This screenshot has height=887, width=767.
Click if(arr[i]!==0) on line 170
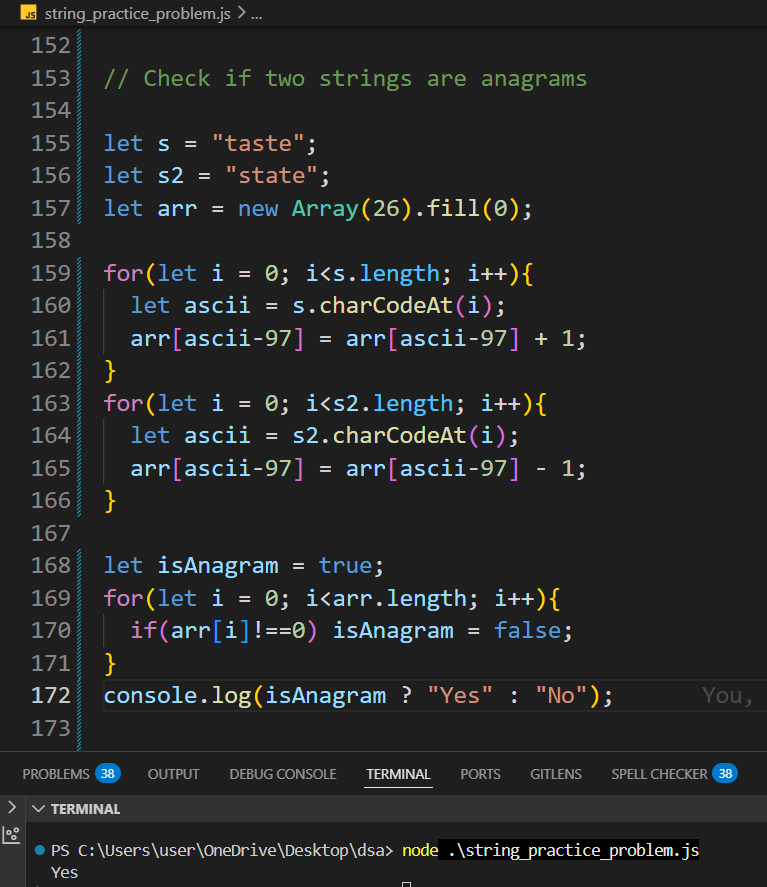[224, 631]
